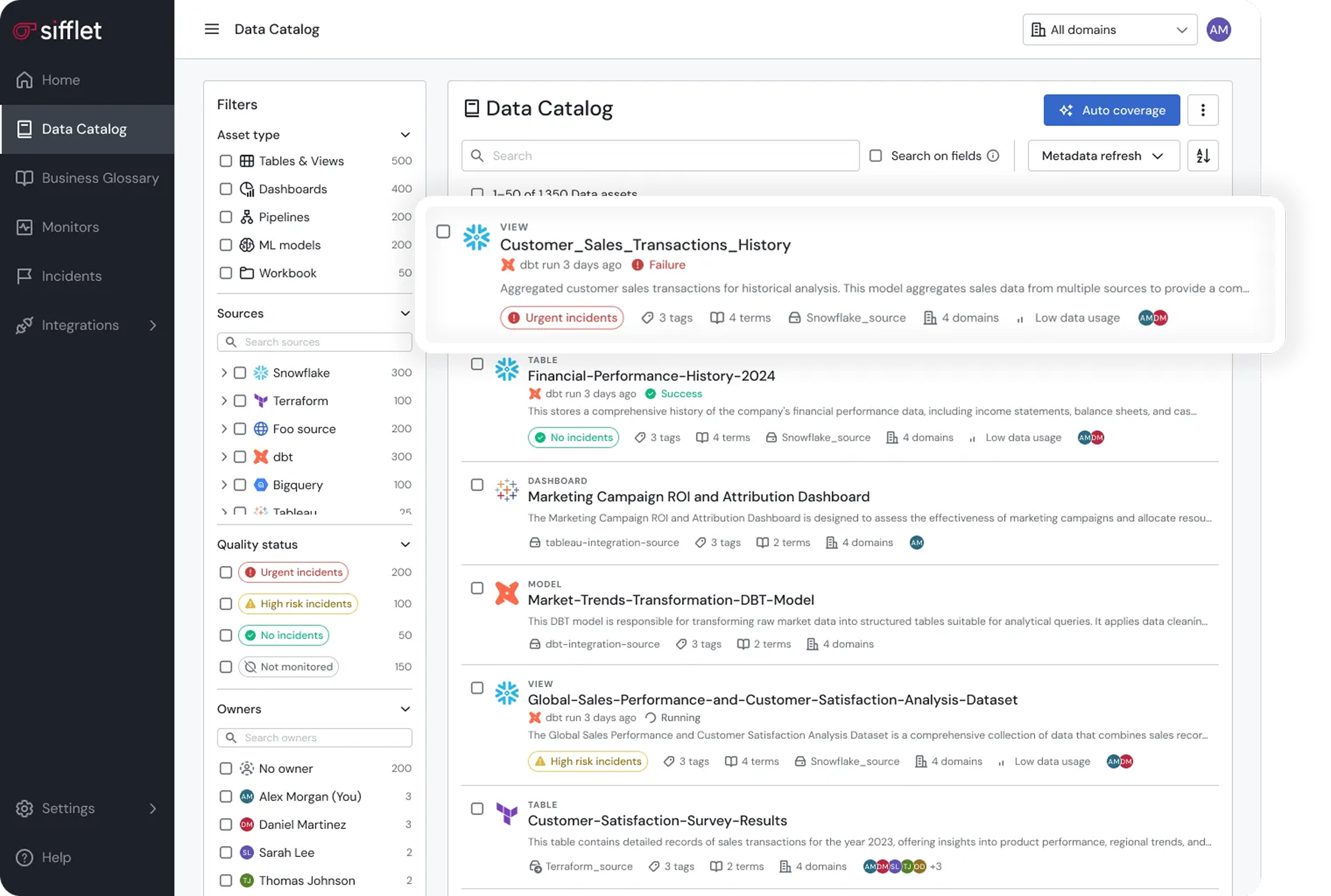Click the sifflet logo
Viewport: 1331px width, 896px height.
[58, 30]
